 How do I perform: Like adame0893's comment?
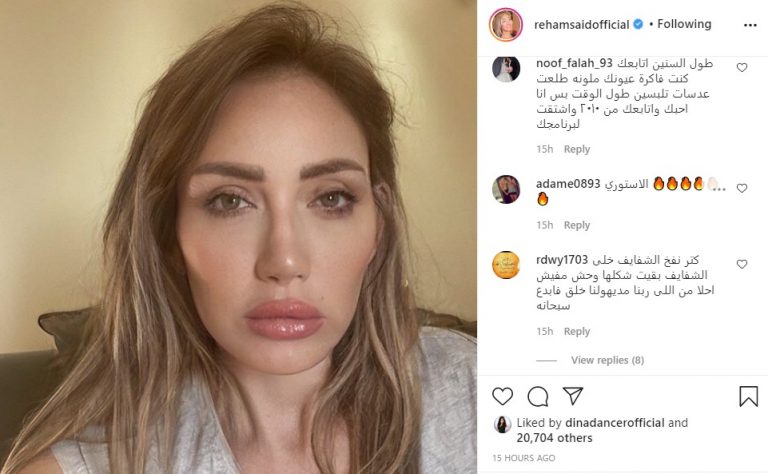[x=742, y=188]
